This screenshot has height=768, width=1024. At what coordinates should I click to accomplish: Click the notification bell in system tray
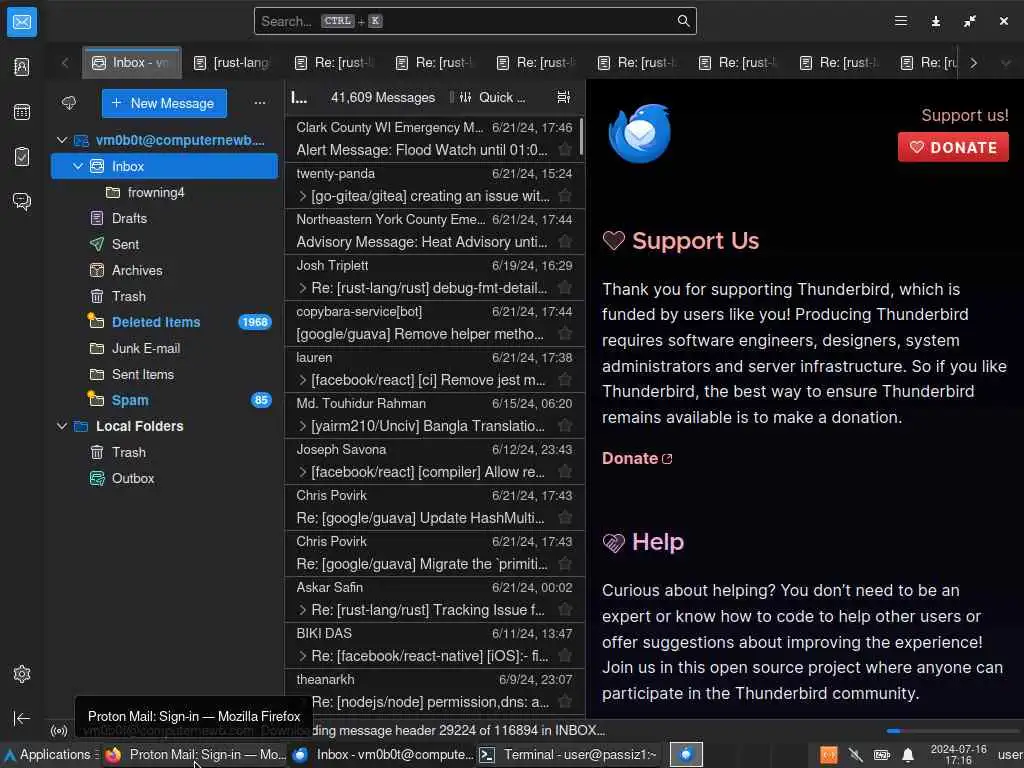point(907,756)
